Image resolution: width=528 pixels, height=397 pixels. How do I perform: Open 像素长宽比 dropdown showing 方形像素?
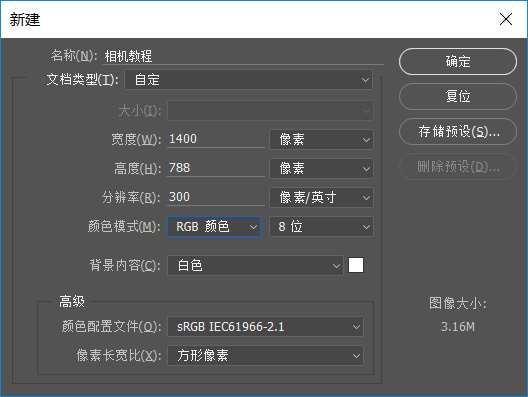coord(265,356)
